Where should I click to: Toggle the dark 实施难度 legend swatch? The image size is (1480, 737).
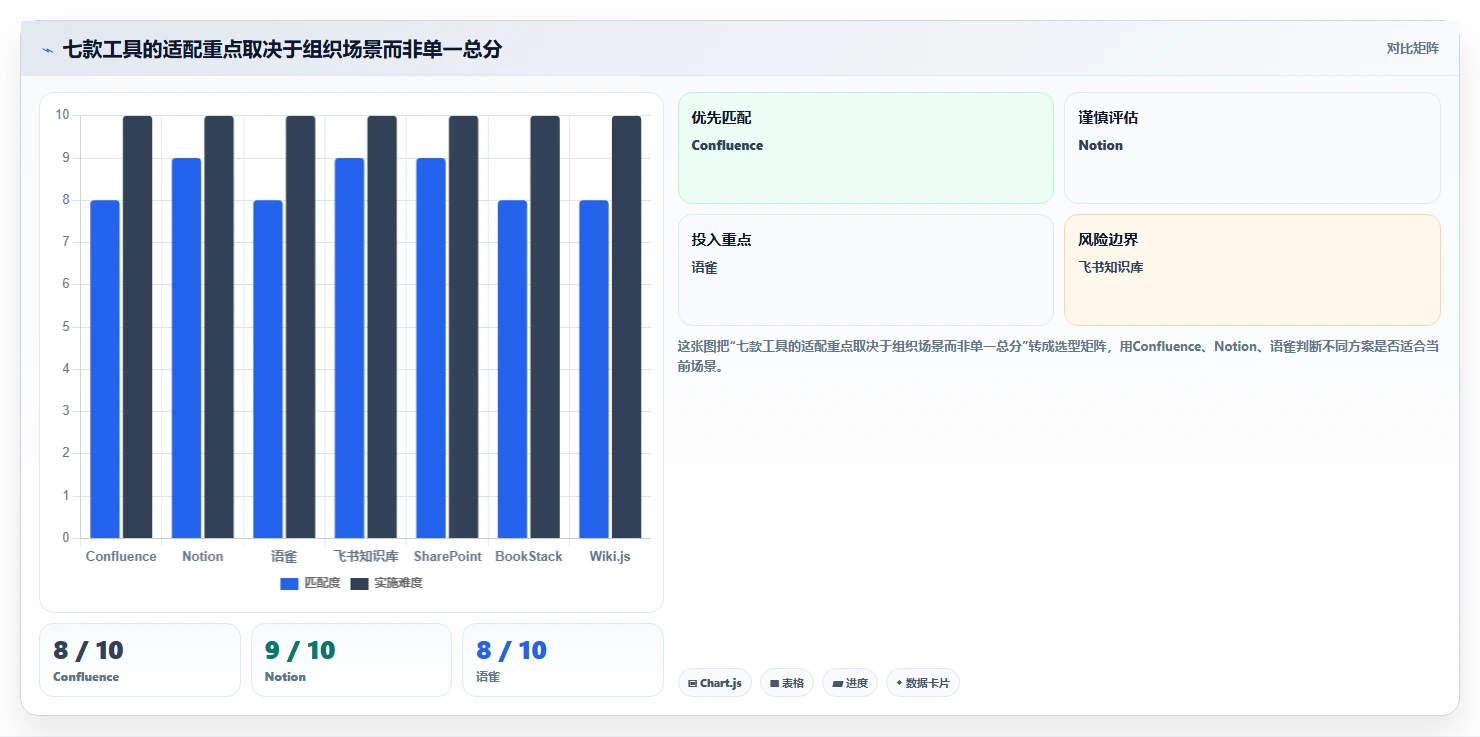359,583
